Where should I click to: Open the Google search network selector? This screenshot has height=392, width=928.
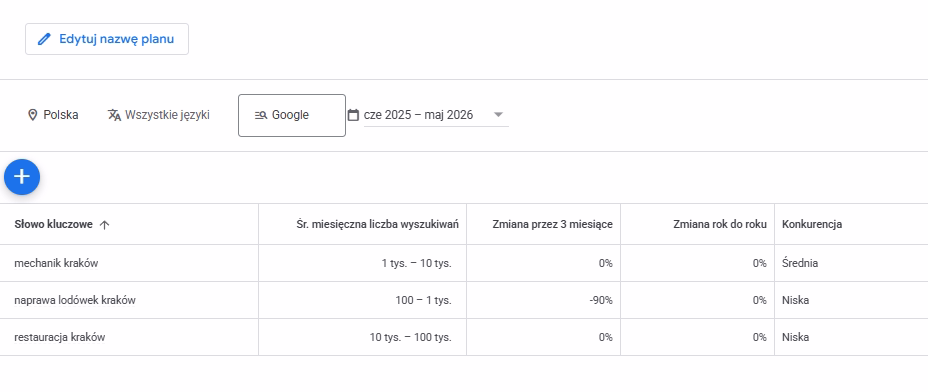(x=292, y=115)
